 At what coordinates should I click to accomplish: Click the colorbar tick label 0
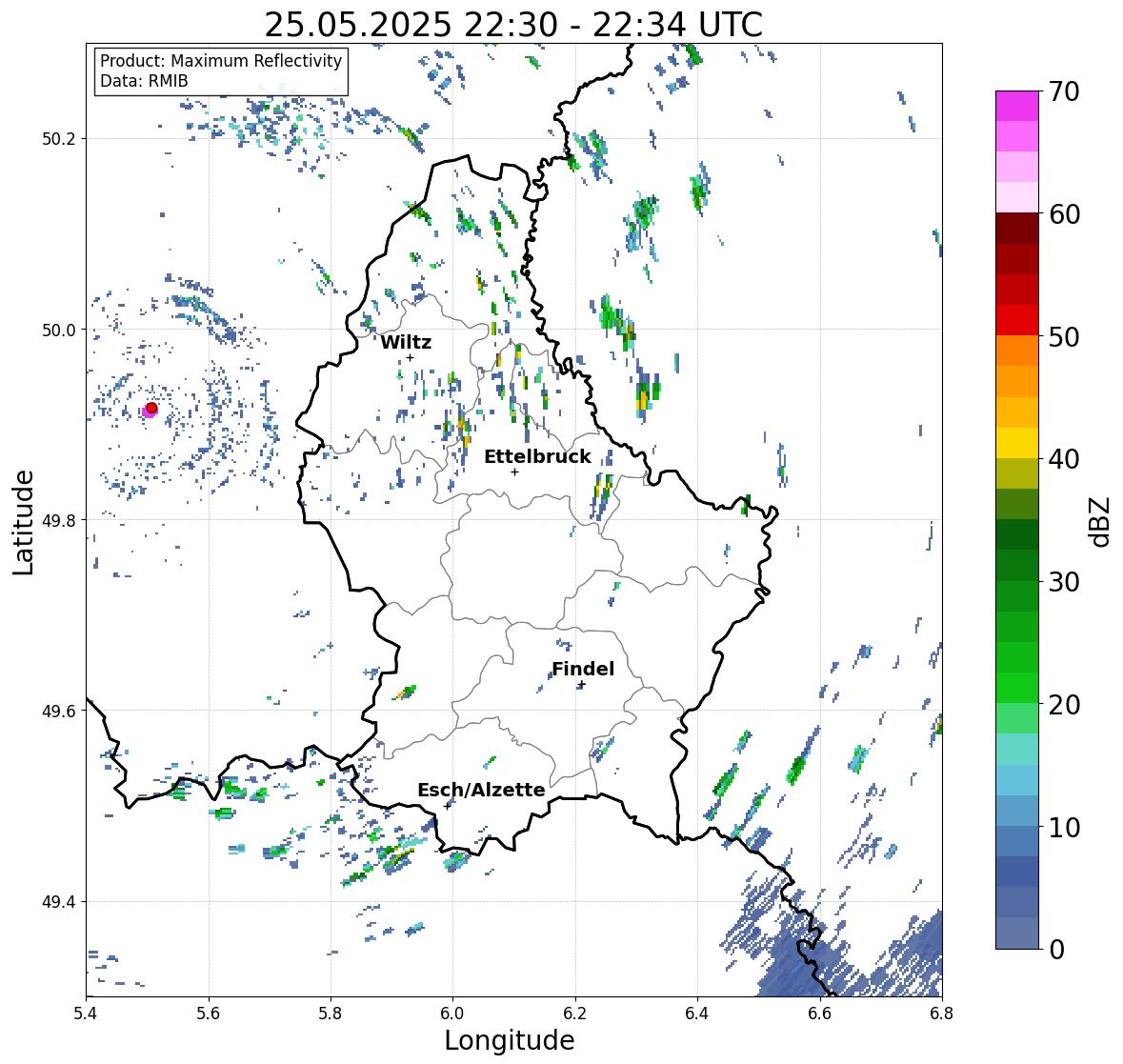pyautogui.click(x=1056, y=950)
